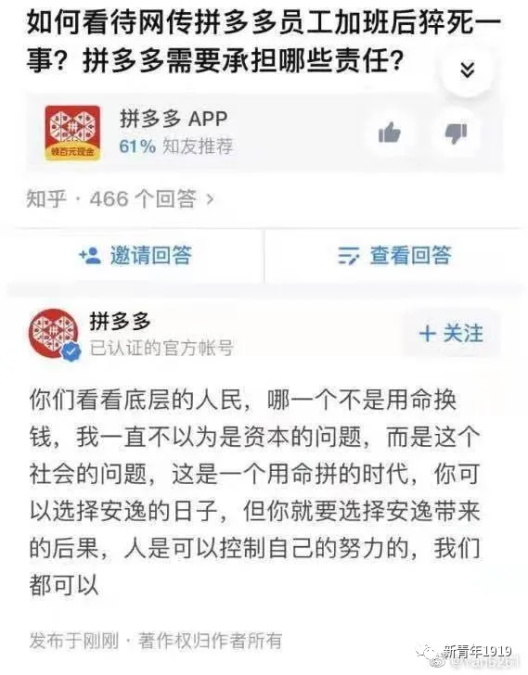Follow 拼多多 with the 关注 button
Screen dimensions: 528x675
point(451,334)
